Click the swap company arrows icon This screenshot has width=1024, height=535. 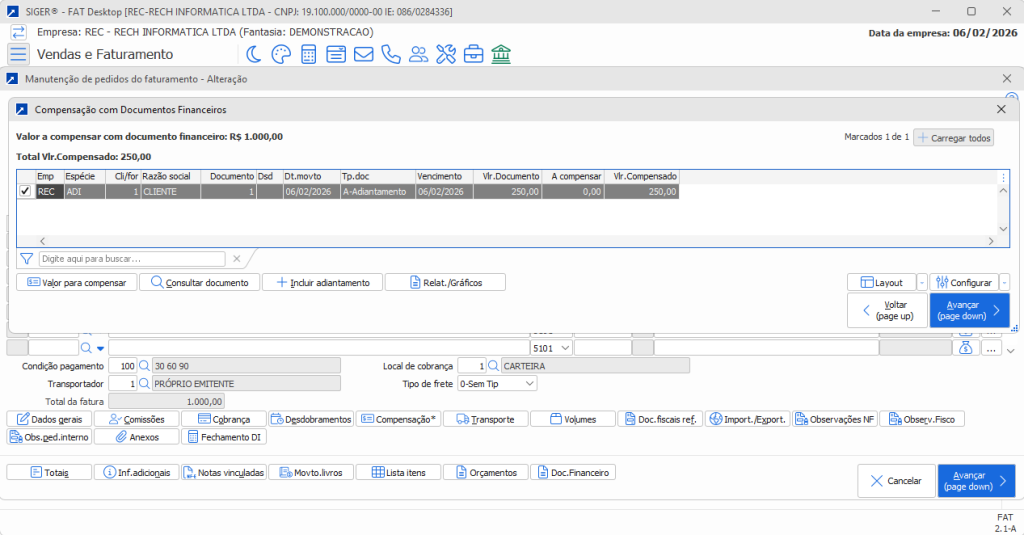click(18, 32)
